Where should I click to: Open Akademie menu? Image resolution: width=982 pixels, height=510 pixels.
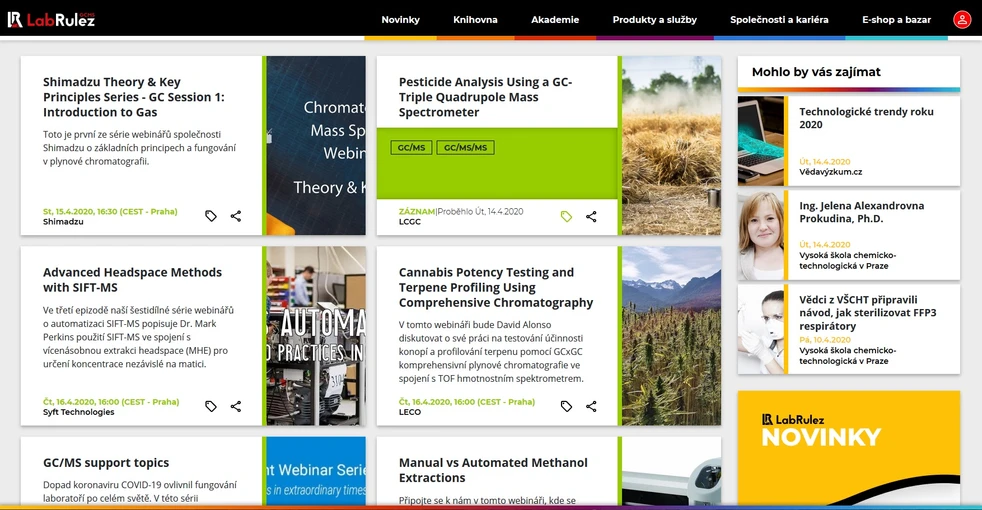(x=555, y=19)
